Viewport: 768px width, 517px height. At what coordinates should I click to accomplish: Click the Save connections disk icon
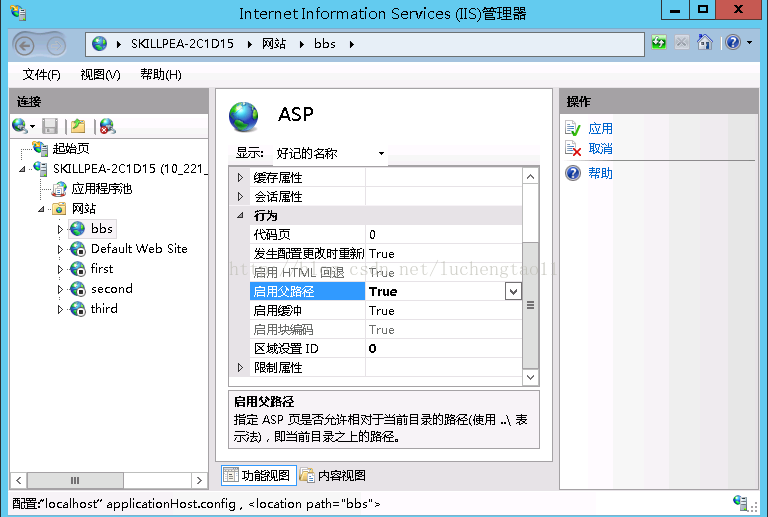point(50,126)
